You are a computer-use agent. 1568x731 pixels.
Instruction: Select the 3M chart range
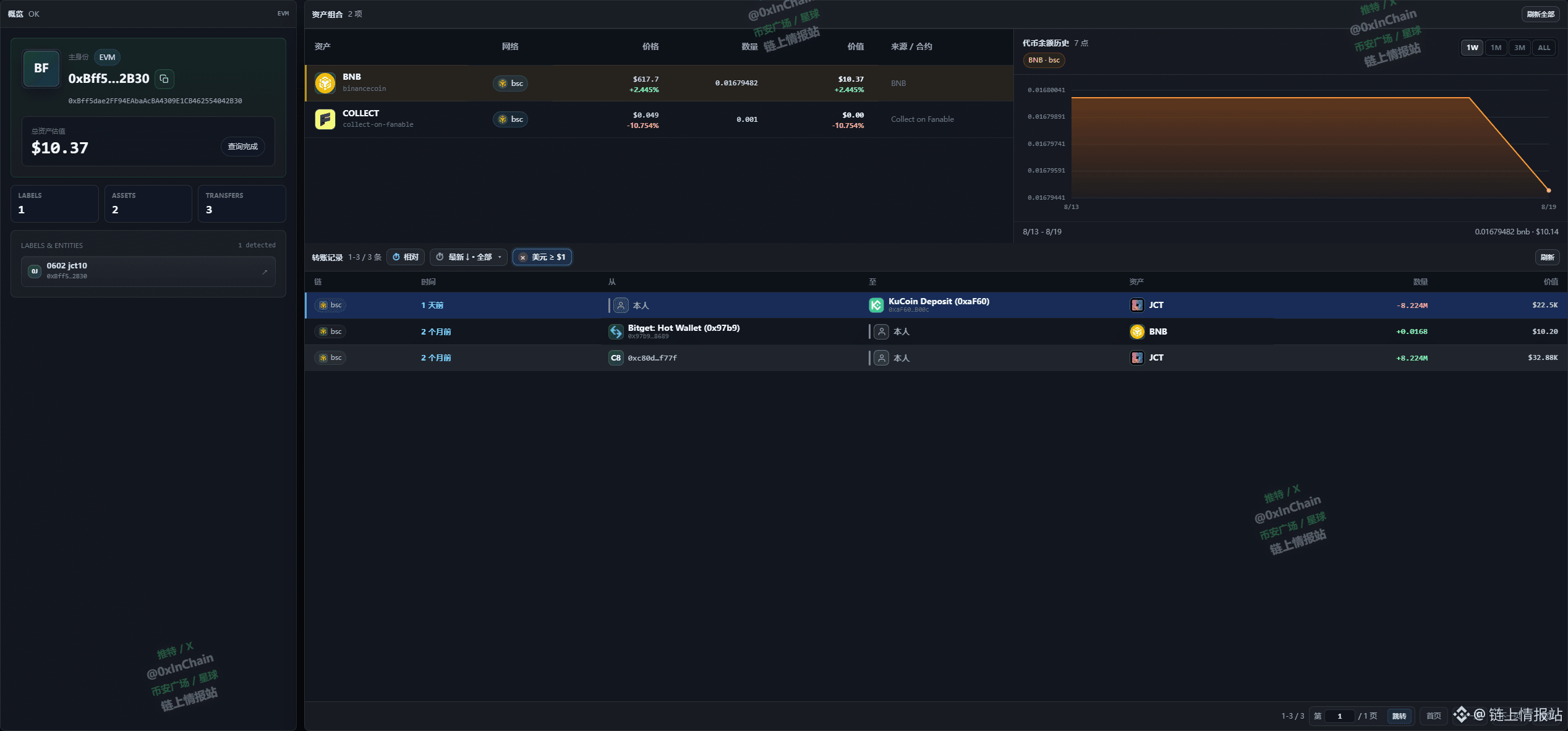[x=1520, y=48]
